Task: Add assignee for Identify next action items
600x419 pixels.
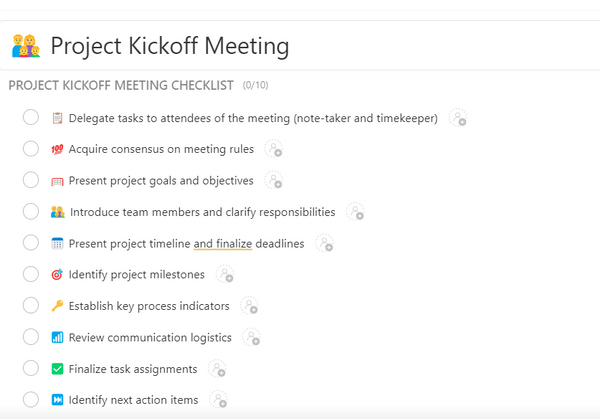Action: tap(218, 400)
